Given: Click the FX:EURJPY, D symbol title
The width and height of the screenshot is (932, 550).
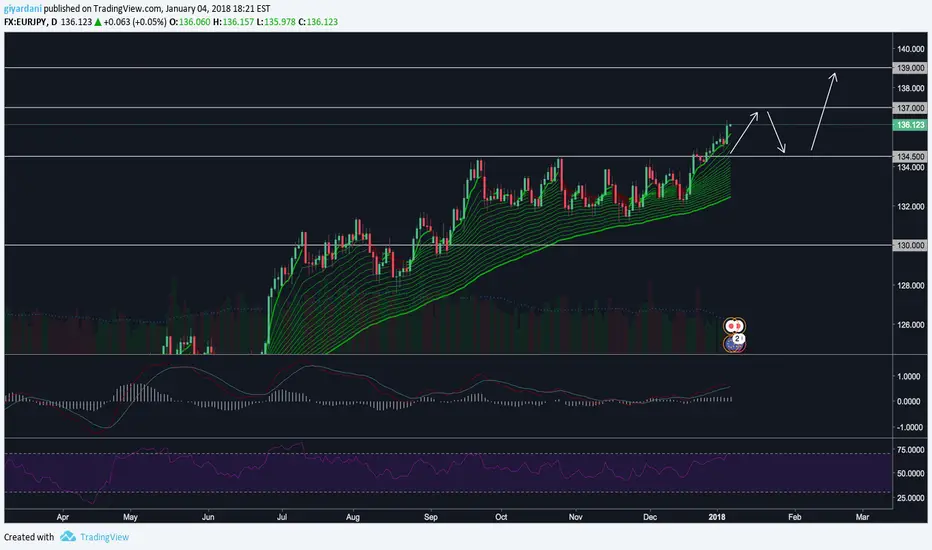Looking at the screenshot, I should (x=30, y=22).
